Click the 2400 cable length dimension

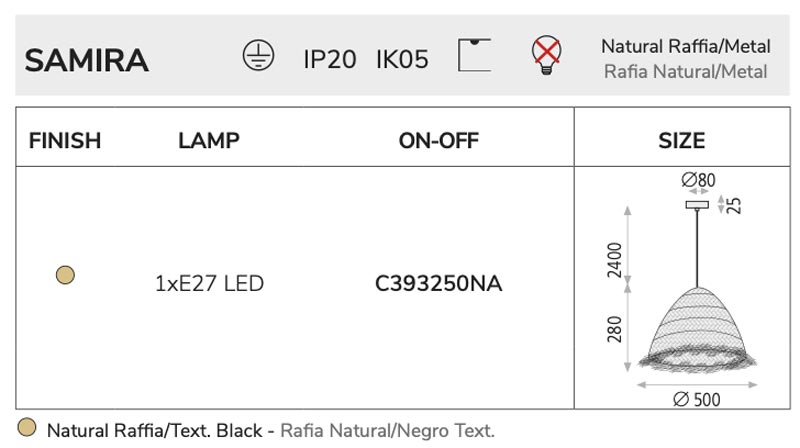[x=615, y=260]
